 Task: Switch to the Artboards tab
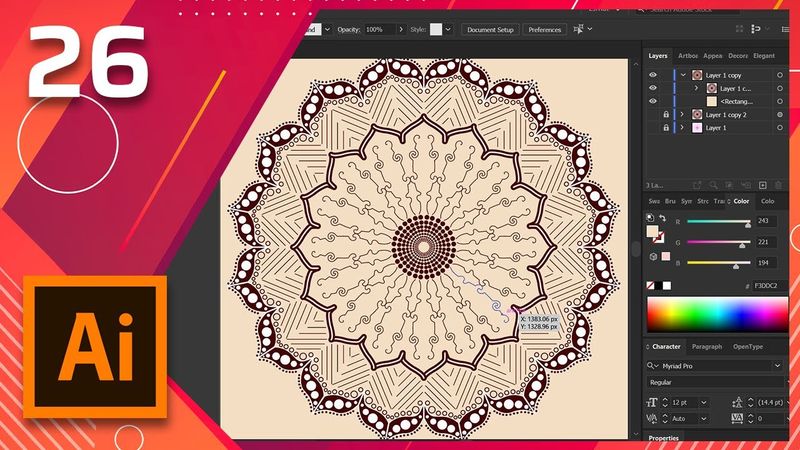click(687, 56)
